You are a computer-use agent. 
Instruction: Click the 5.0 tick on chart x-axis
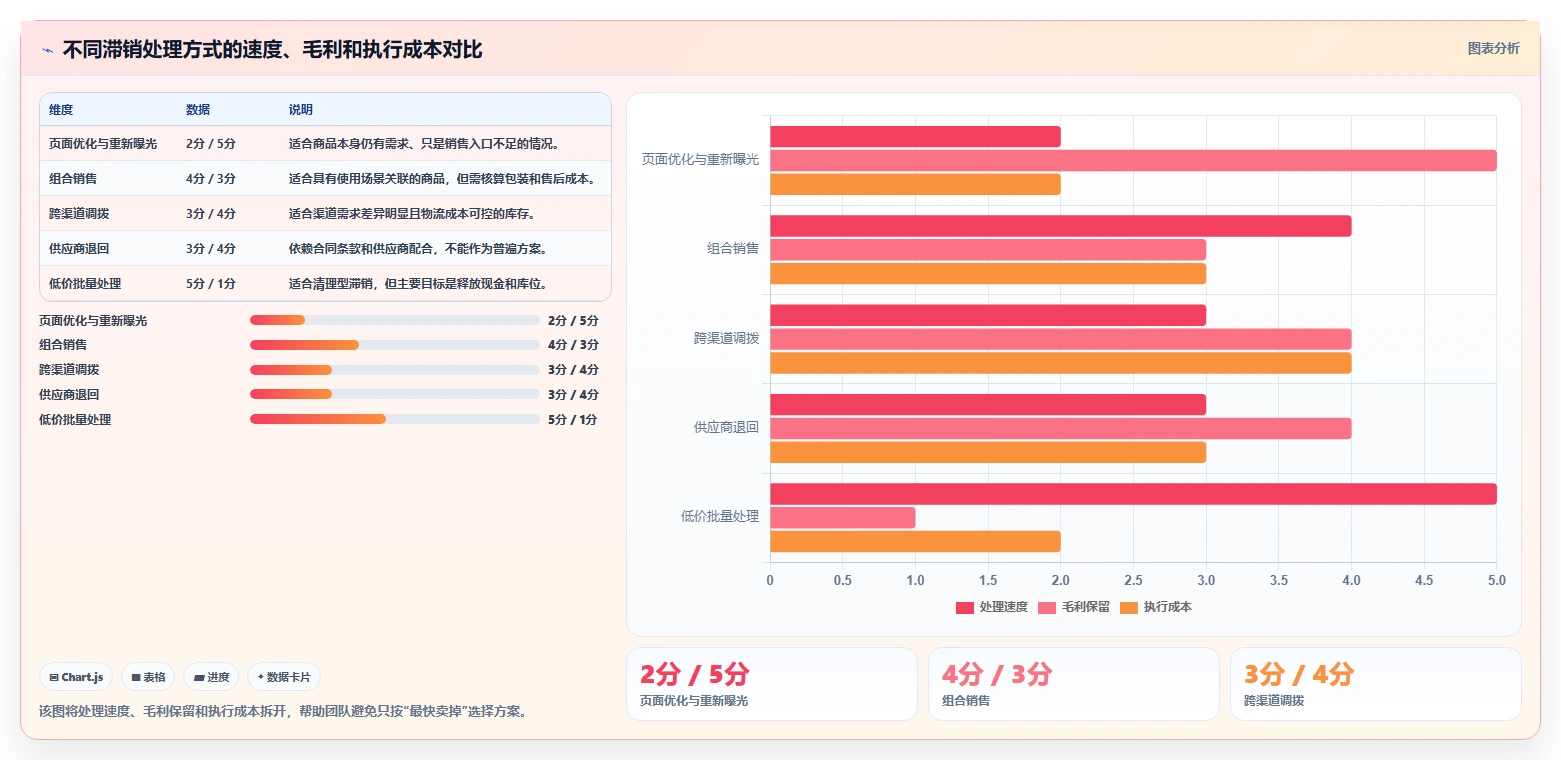pos(1496,580)
